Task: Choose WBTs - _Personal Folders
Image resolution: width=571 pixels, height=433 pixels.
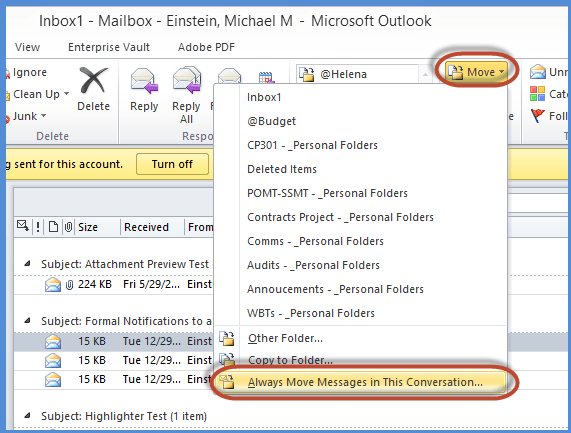Action: click(361, 314)
